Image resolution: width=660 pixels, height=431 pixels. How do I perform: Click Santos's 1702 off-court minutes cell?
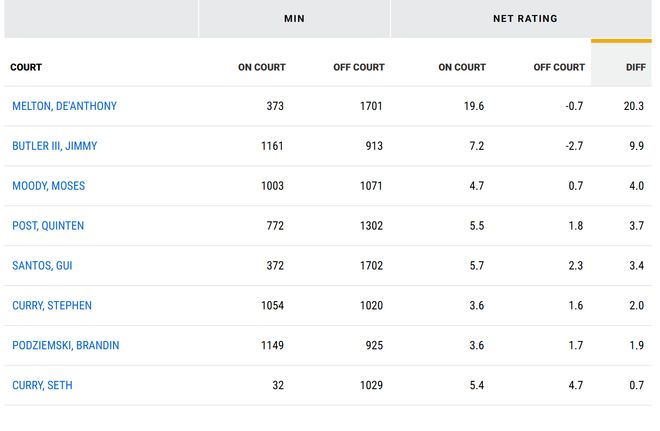pyautogui.click(x=371, y=266)
